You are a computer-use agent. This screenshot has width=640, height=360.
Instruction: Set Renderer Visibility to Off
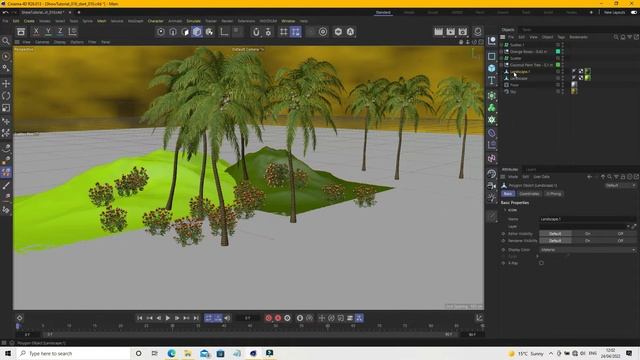tap(620, 241)
